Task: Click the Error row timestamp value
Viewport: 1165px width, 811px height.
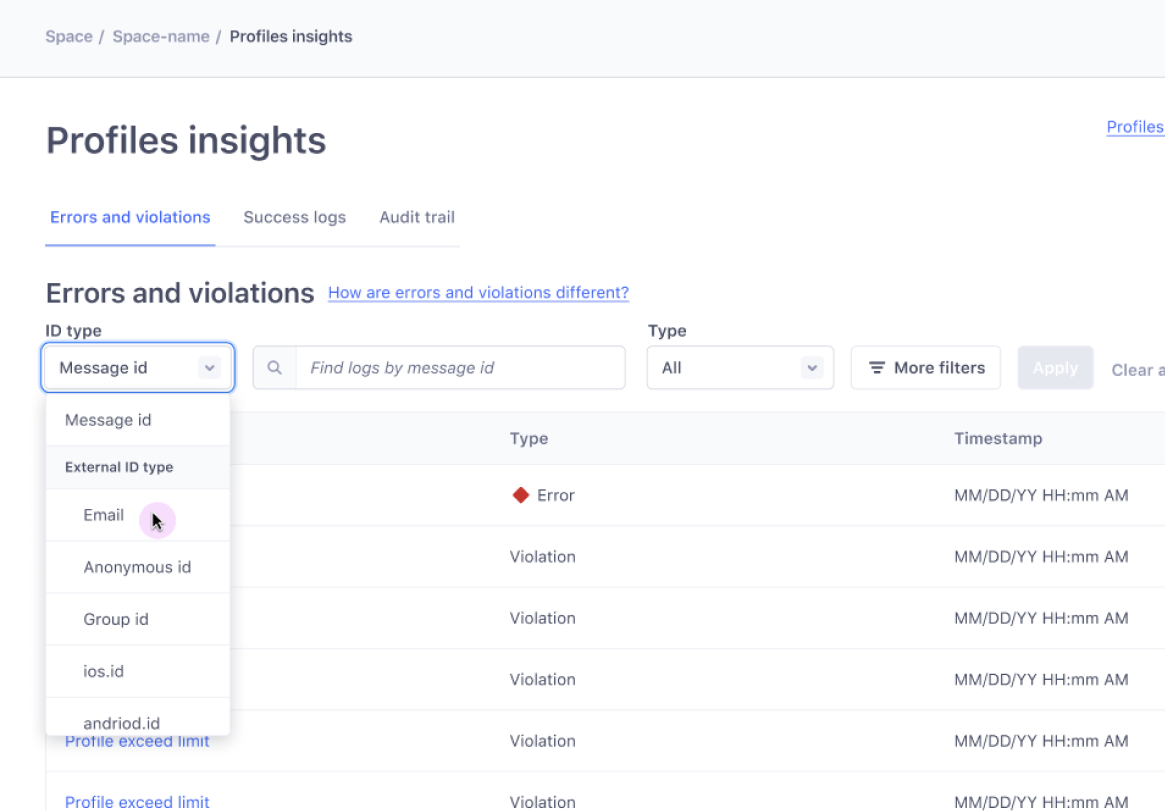Action: [x=1041, y=495]
